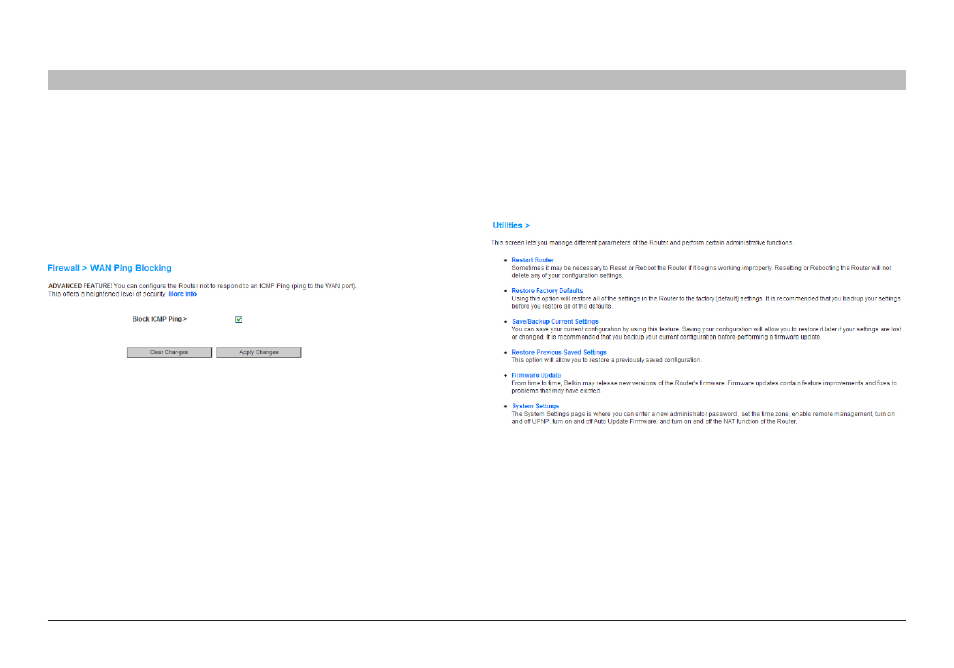Click the Apply Changes button
The image size is (954, 668).
tap(259, 352)
